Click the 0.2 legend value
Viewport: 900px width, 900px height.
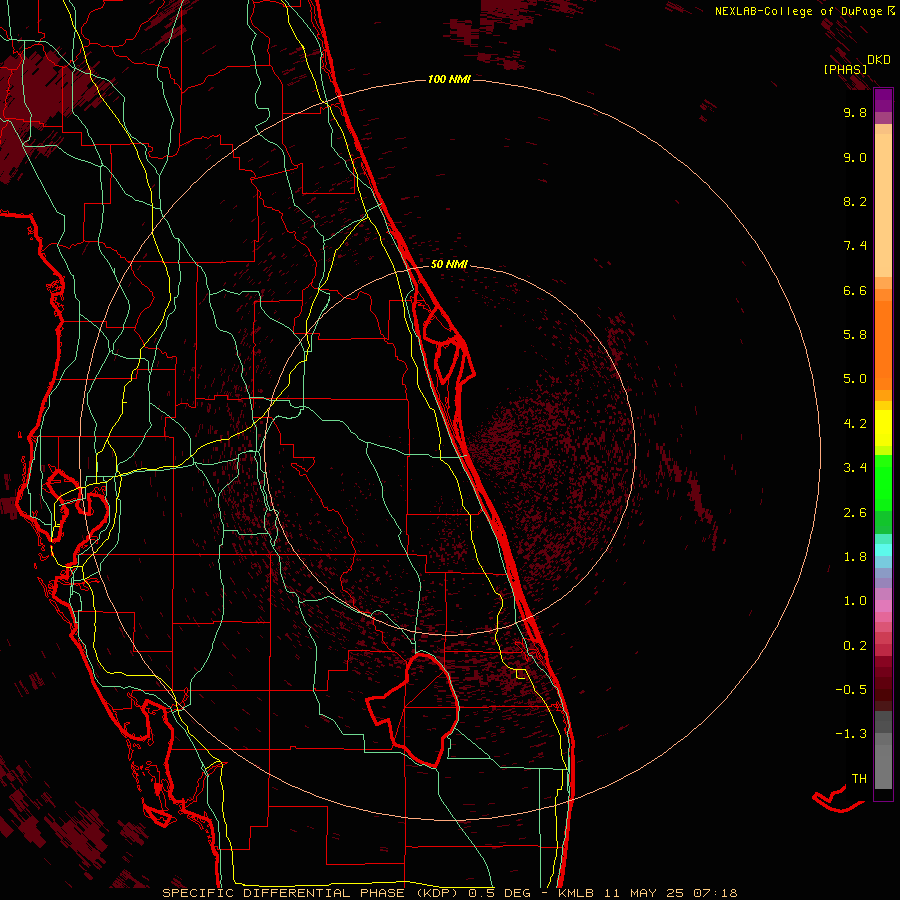click(x=855, y=646)
